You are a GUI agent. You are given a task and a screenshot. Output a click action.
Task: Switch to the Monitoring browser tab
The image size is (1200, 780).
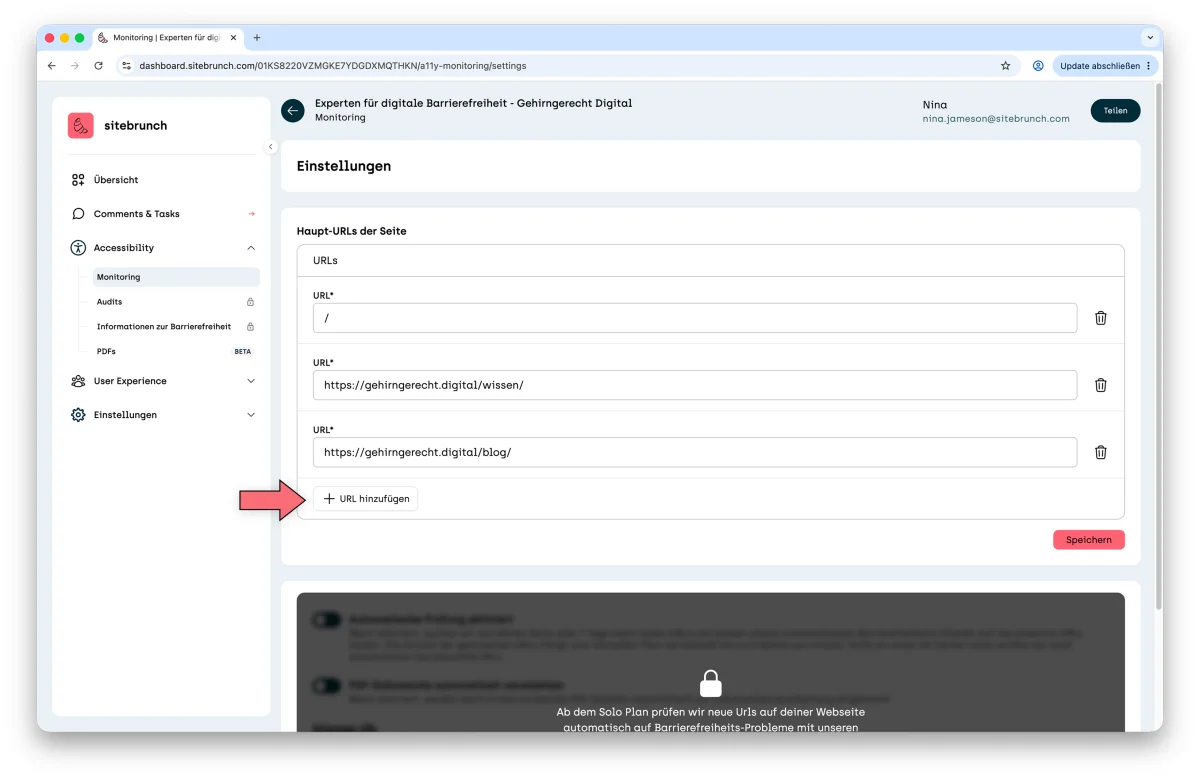pyautogui.click(x=167, y=38)
